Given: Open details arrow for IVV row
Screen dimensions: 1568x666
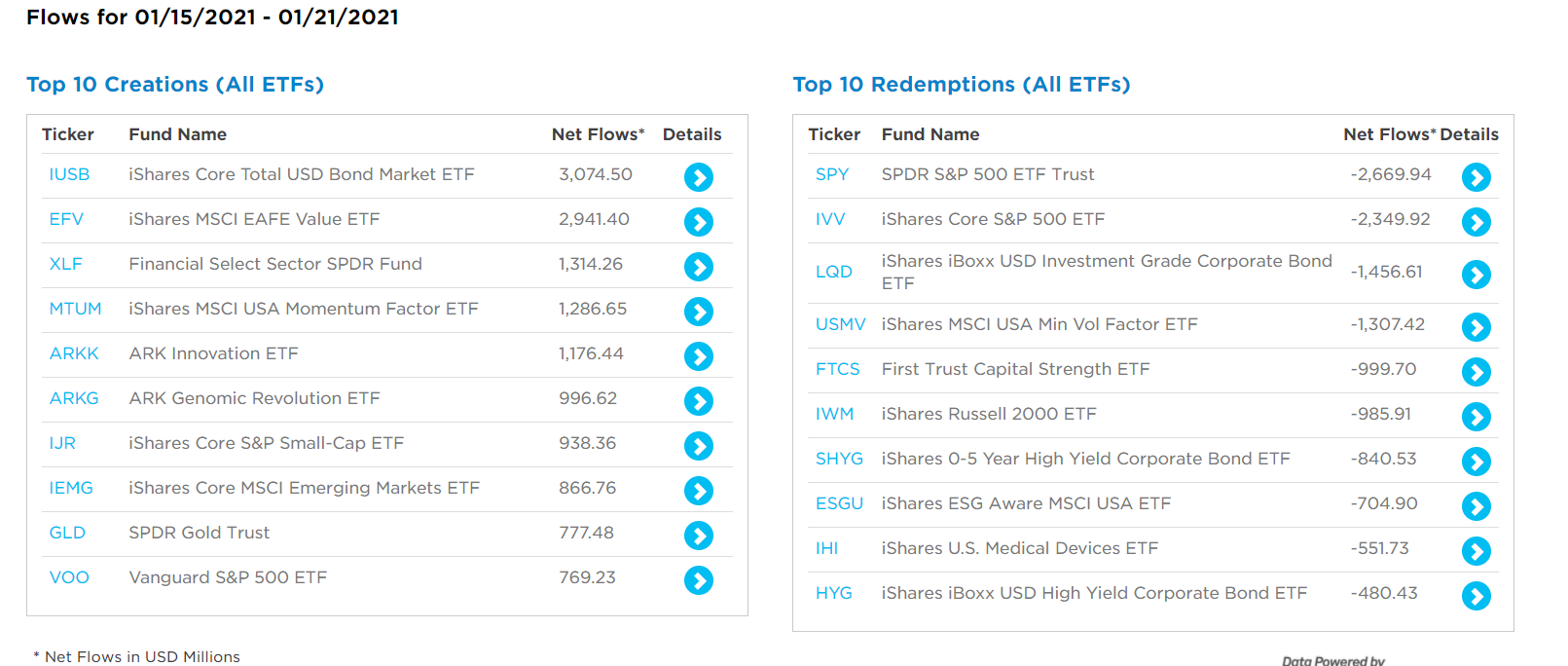Looking at the screenshot, I should point(1477,222).
